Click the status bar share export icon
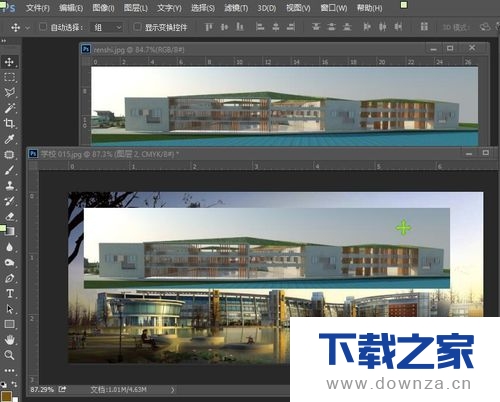Screen dimensions: 500x402 click(62, 389)
